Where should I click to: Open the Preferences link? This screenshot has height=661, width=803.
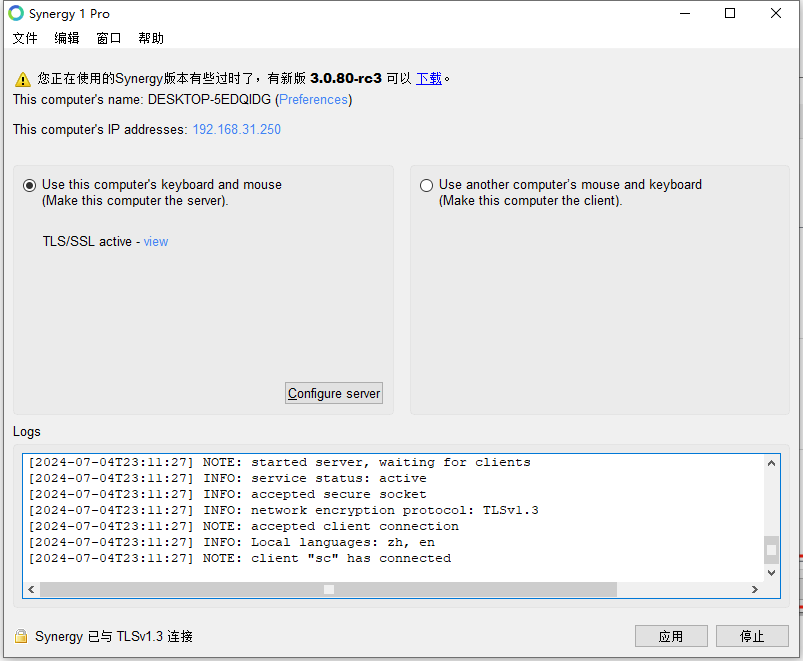(x=313, y=99)
